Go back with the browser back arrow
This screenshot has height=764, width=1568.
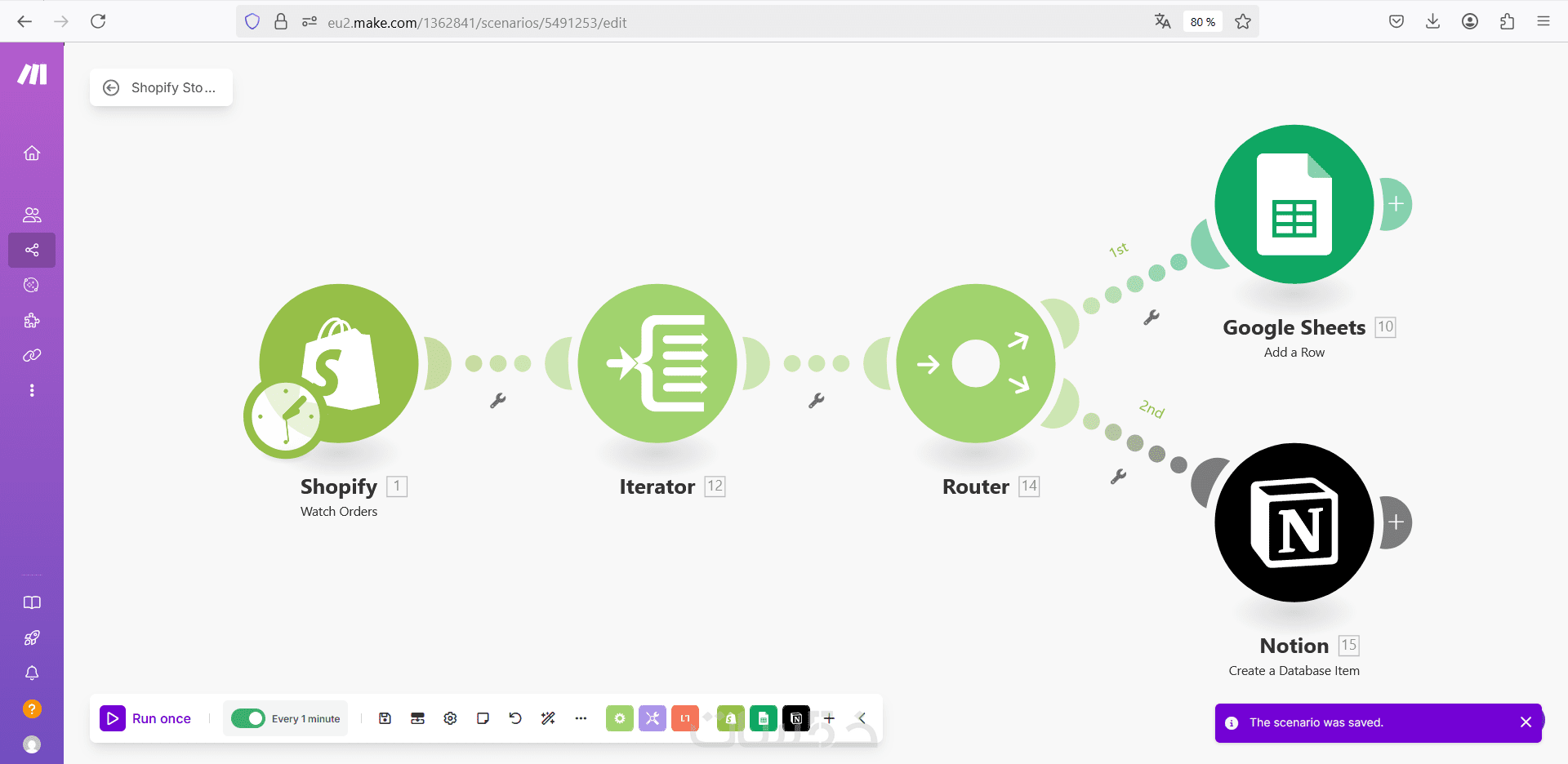tap(24, 21)
